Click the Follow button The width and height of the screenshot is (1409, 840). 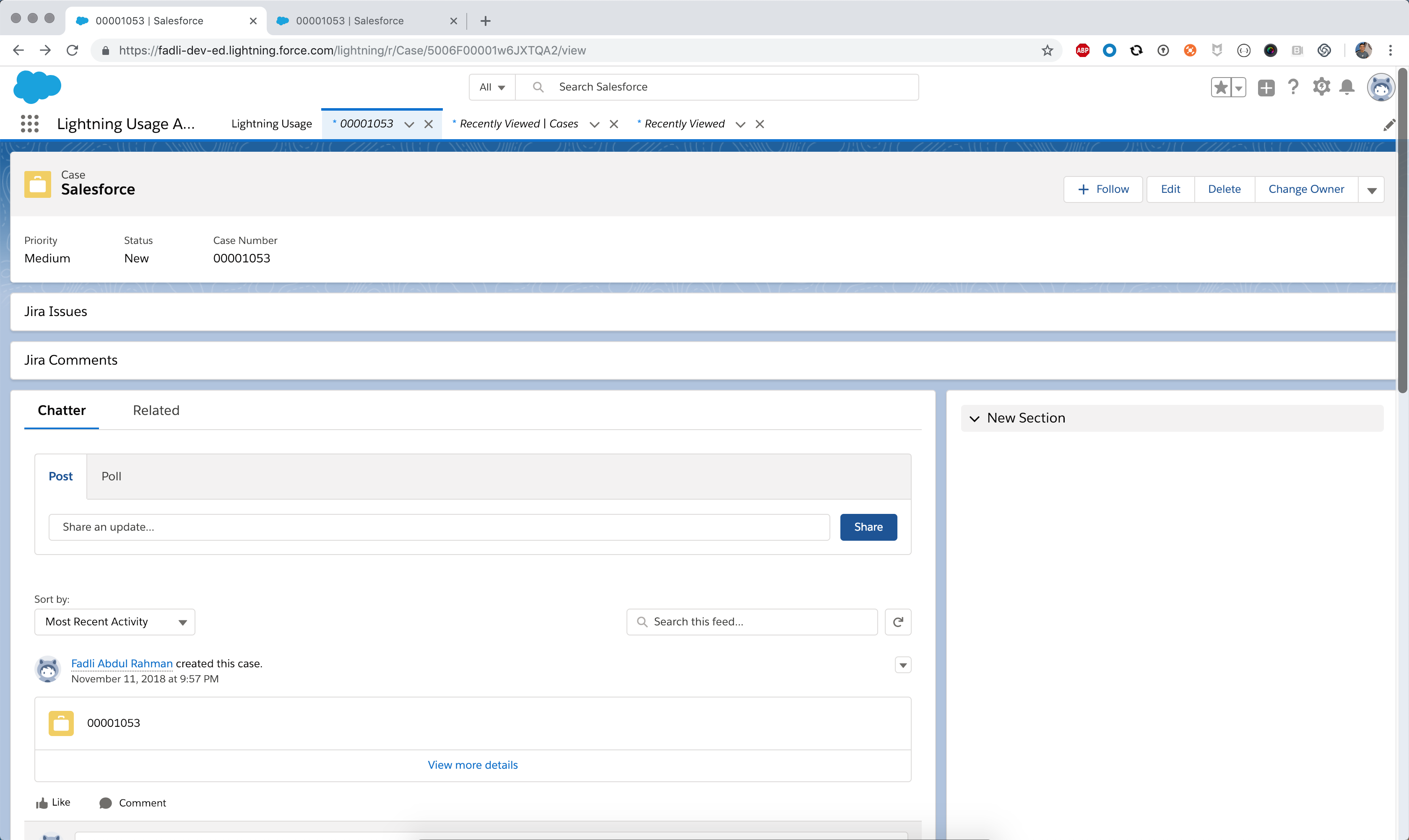(x=1102, y=189)
